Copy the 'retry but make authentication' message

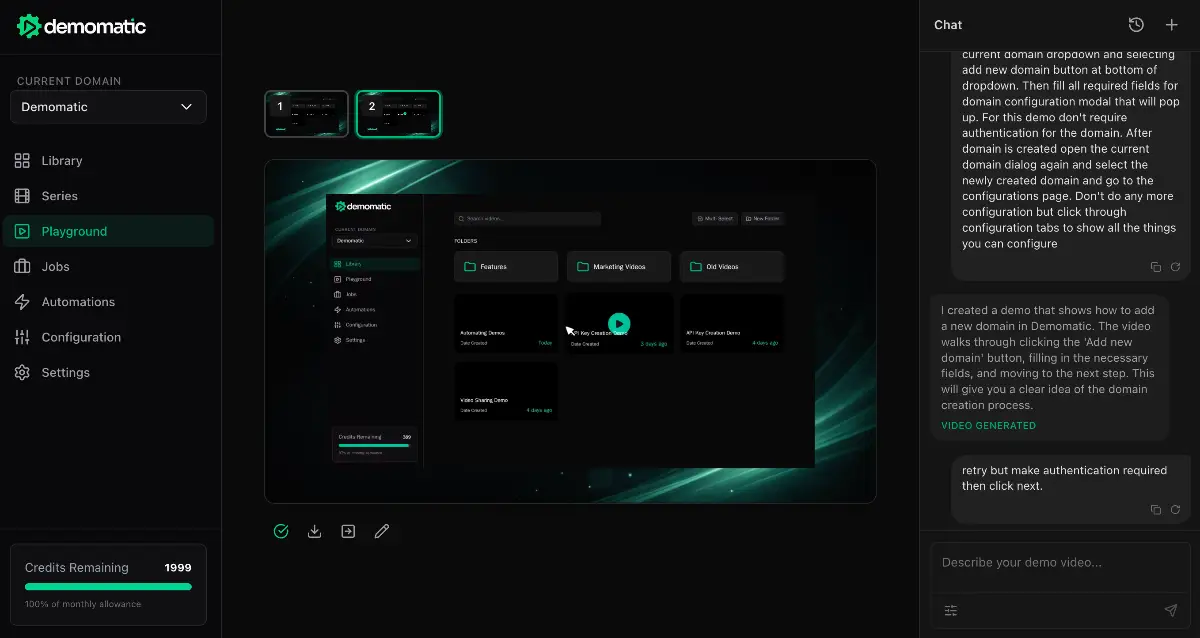pos(1156,509)
